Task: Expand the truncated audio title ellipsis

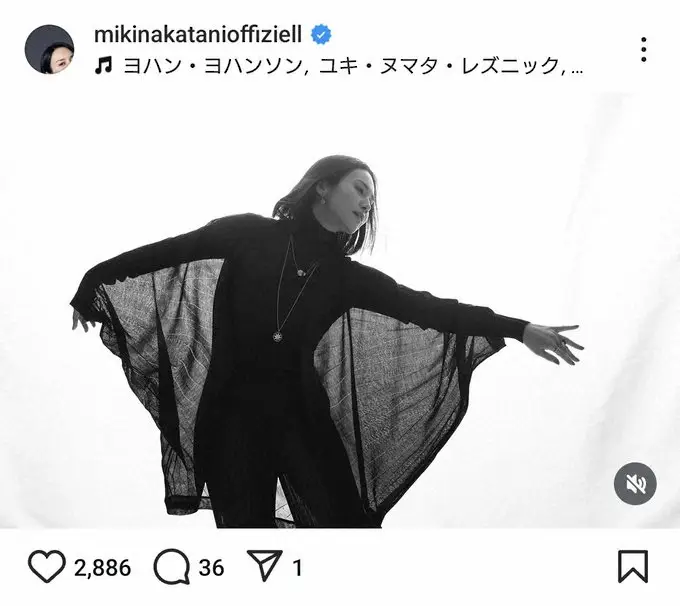Action: tap(577, 69)
